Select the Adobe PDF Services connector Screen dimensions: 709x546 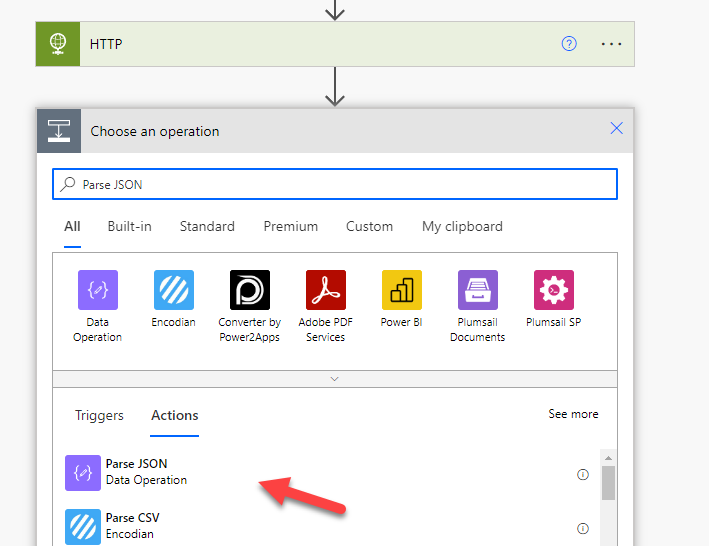click(x=326, y=290)
